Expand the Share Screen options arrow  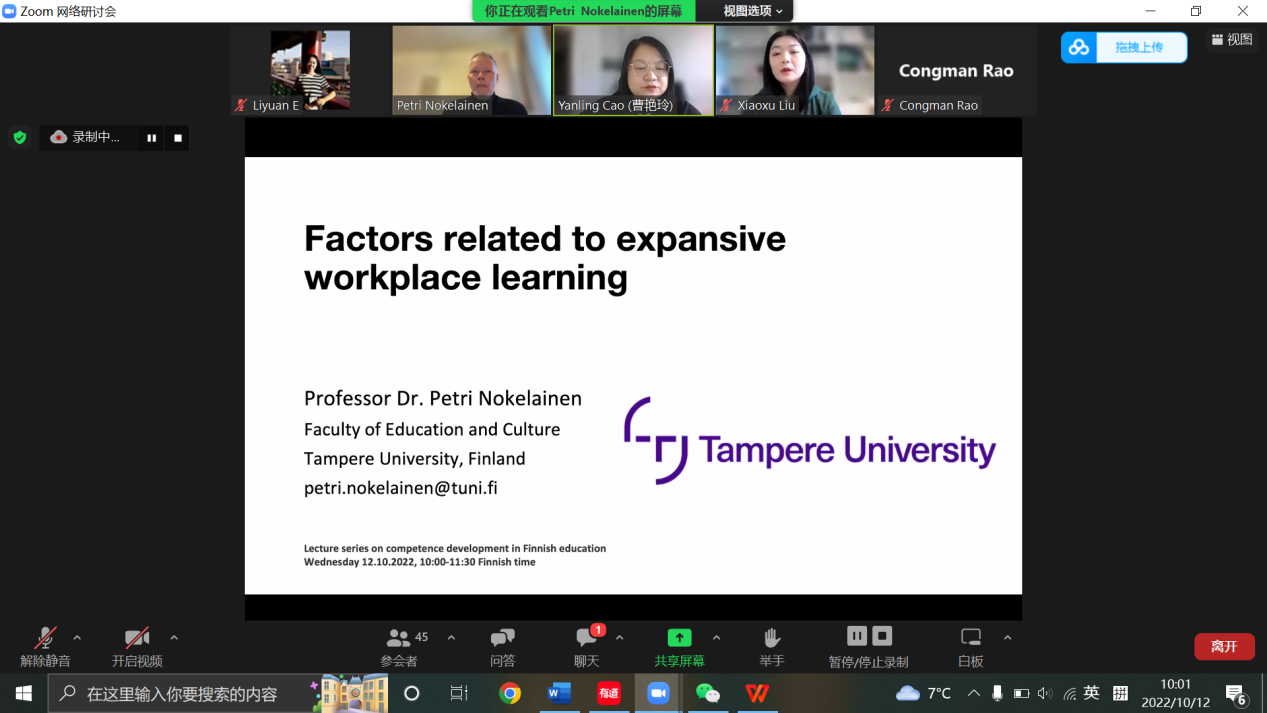point(716,638)
